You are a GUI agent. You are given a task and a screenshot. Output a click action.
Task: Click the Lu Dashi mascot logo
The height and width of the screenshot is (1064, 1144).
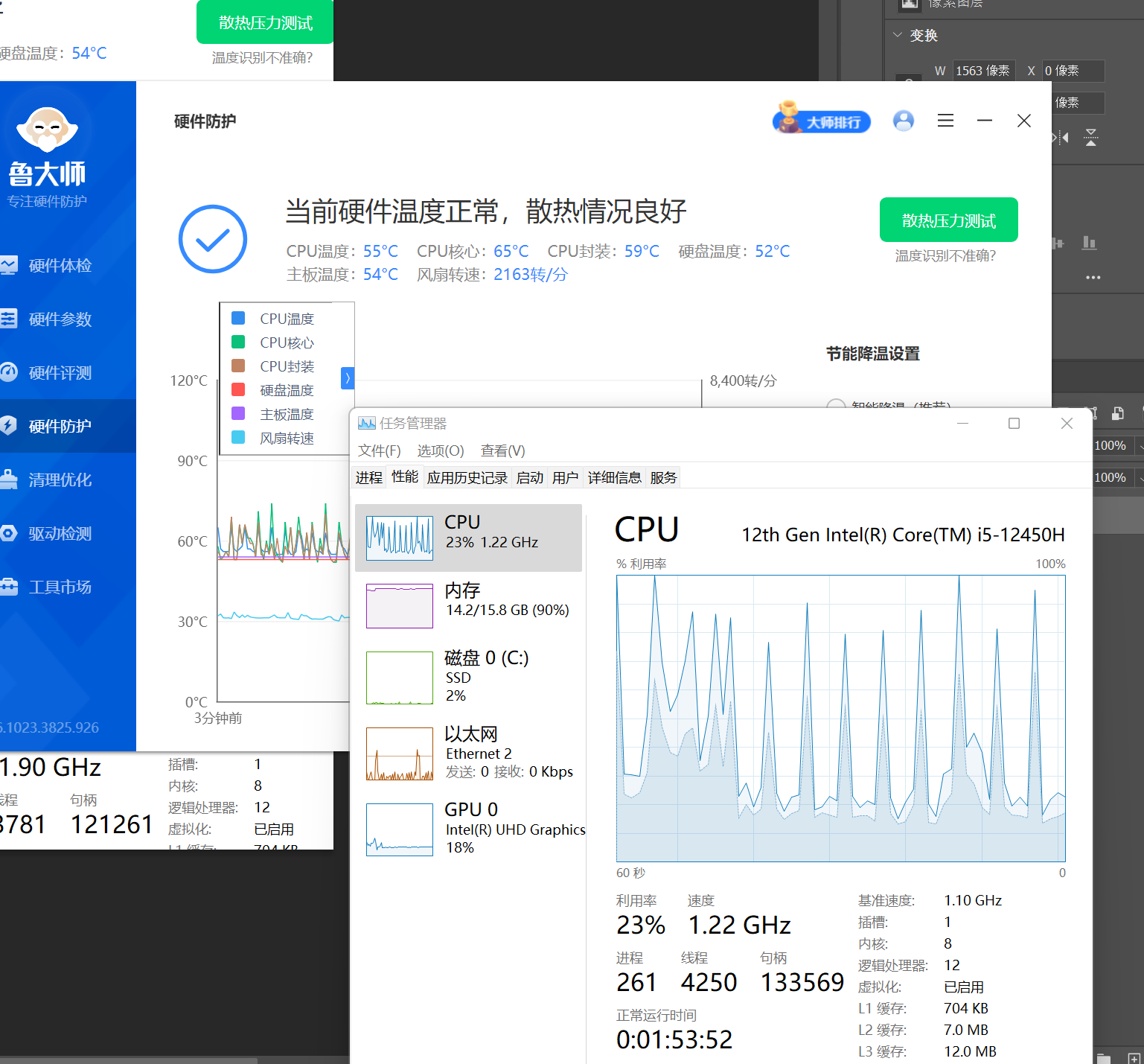[47, 130]
